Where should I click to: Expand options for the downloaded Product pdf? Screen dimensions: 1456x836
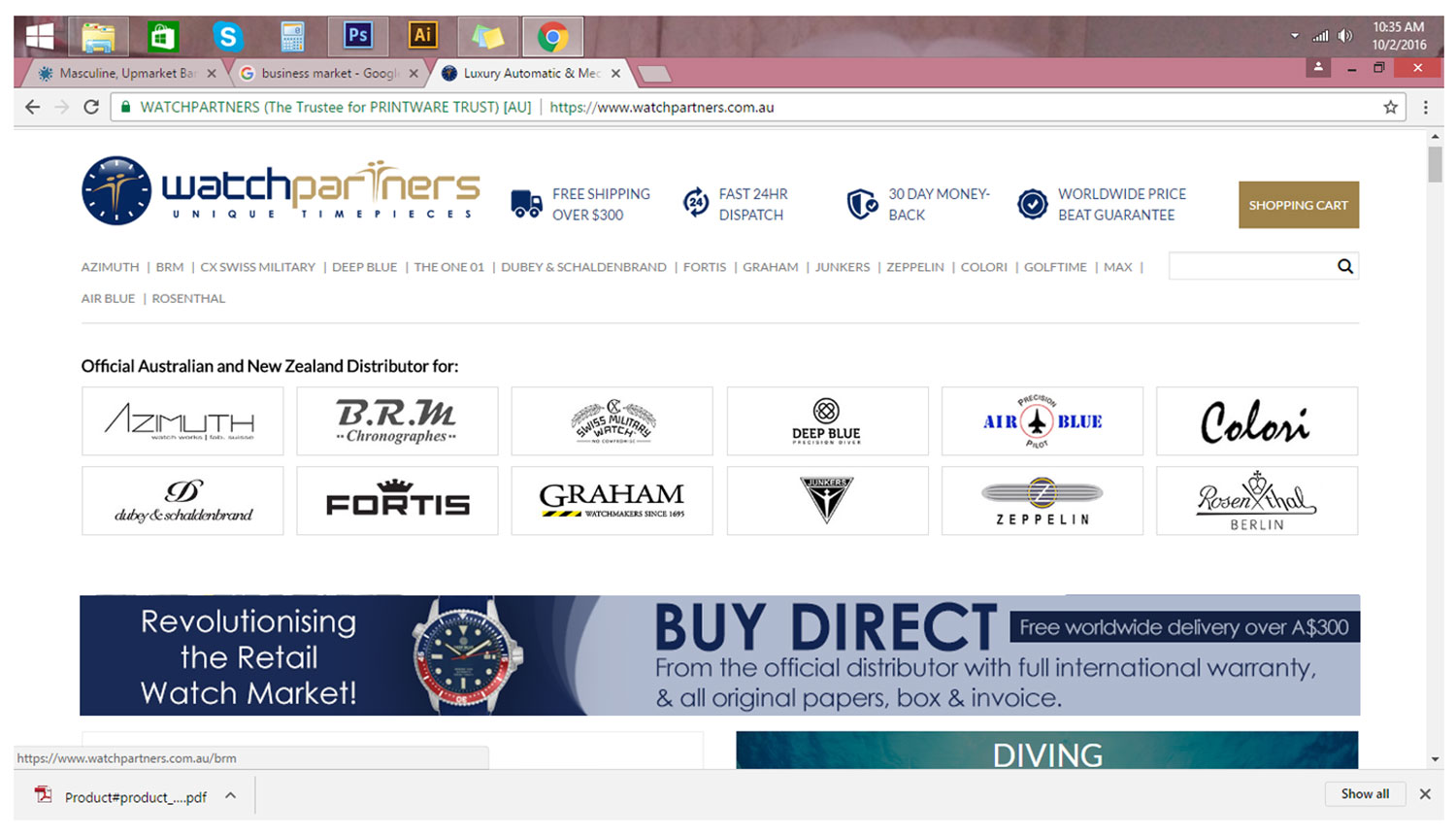pyautogui.click(x=231, y=796)
